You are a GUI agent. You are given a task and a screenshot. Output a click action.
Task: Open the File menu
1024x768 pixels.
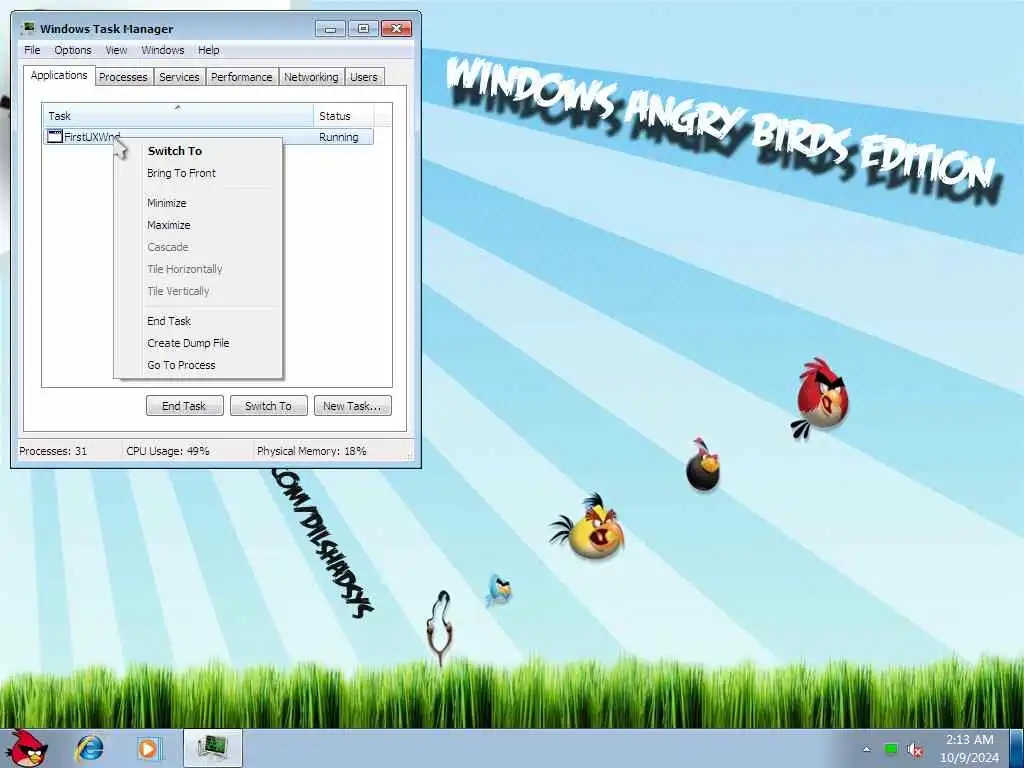point(32,50)
